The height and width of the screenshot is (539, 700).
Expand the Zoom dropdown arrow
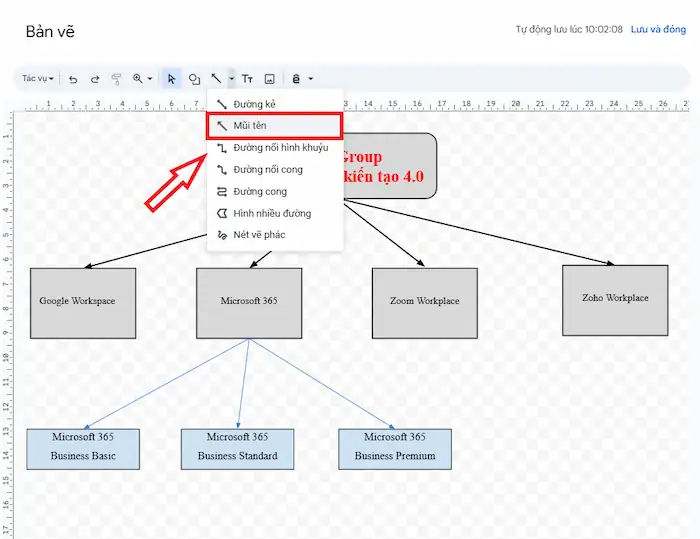pyautogui.click(x=150, y=79)
